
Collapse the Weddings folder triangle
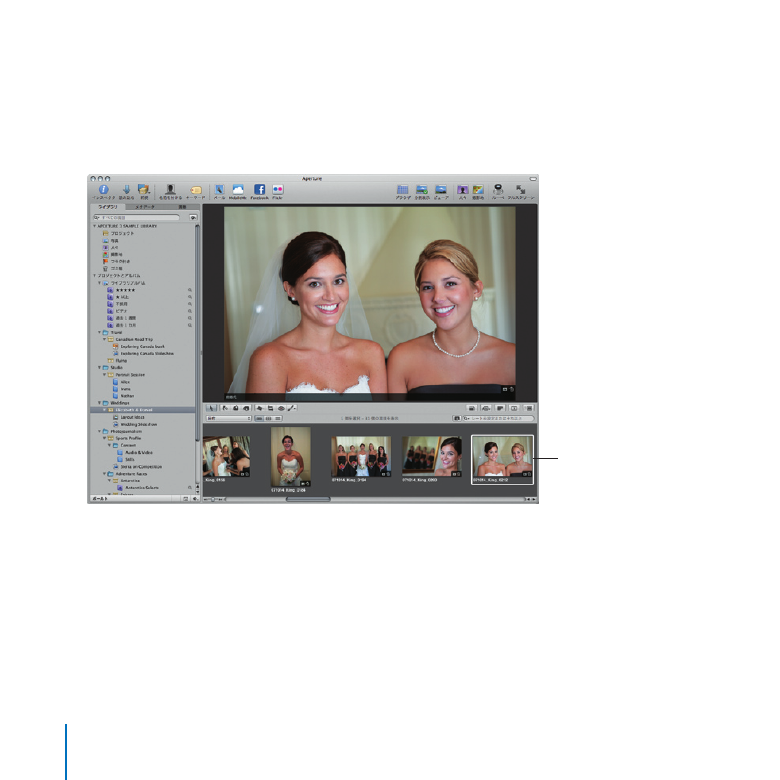[x=99, y=403]
